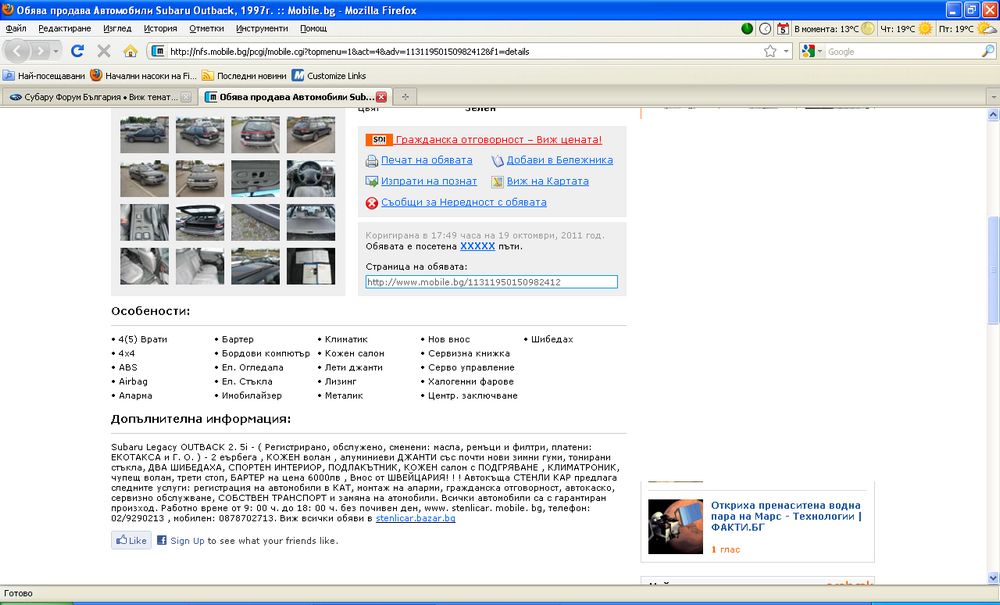
Task: Open the Customize Links bookmark
Action: [329, 75]
